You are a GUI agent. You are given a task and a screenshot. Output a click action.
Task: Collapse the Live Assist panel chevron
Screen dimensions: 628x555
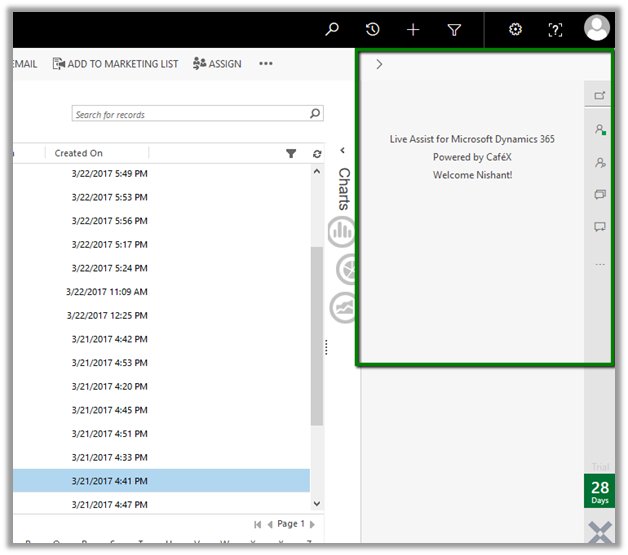[379, 64]
